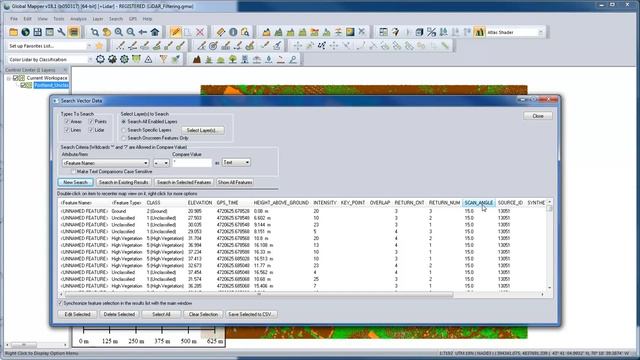Screen dimensions: 640x360
Task: Open the File menu
Action: 14,19
